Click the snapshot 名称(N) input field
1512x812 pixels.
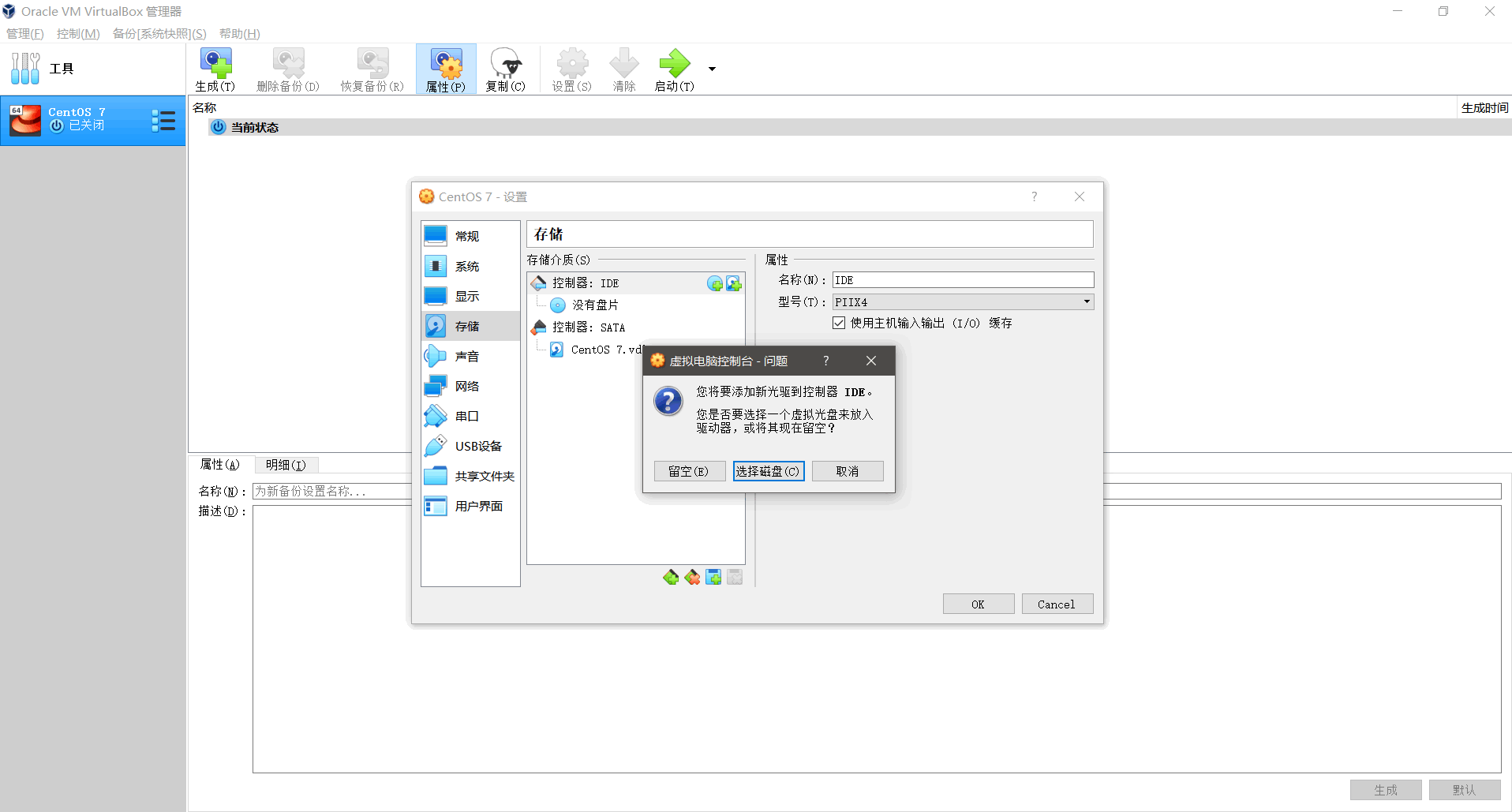877,491
